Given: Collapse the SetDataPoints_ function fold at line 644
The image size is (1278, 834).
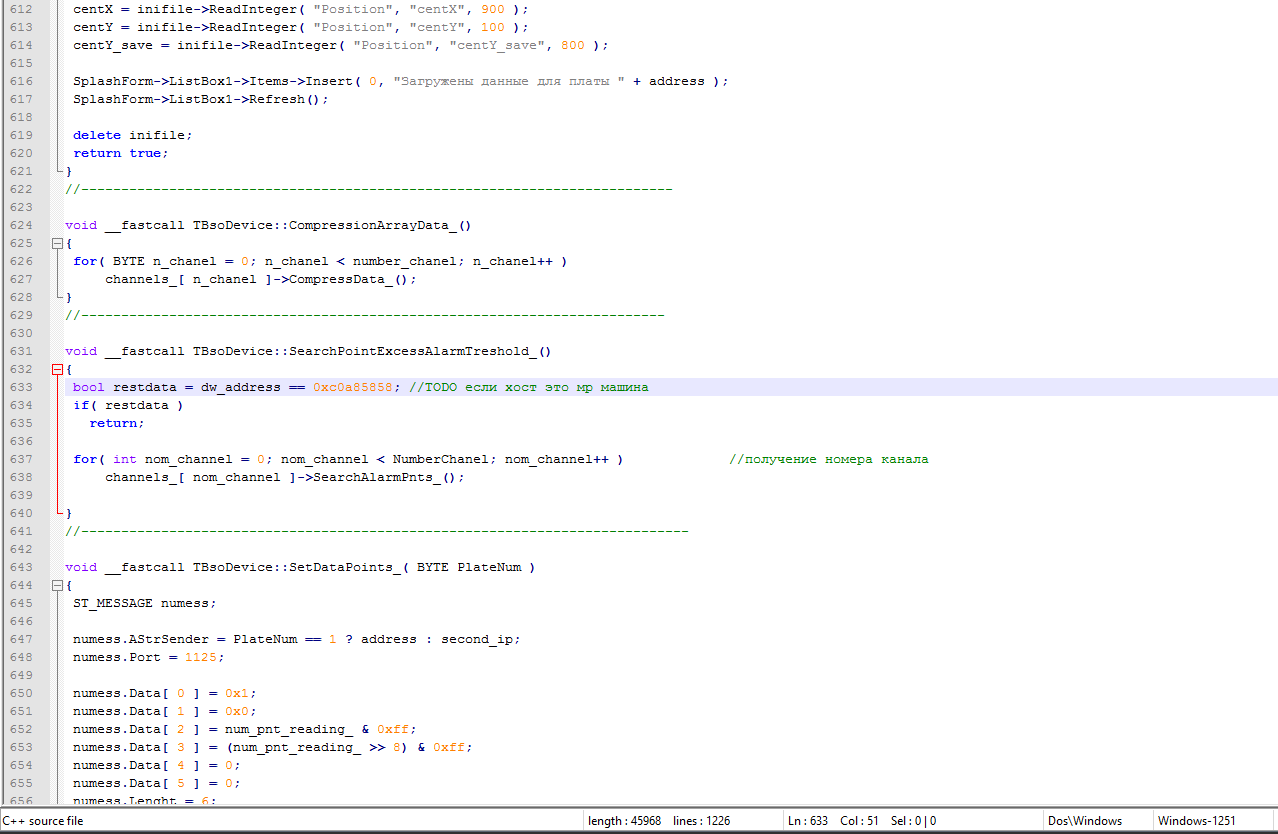Looking at the screenshot, I should click(x=57, y=585).
